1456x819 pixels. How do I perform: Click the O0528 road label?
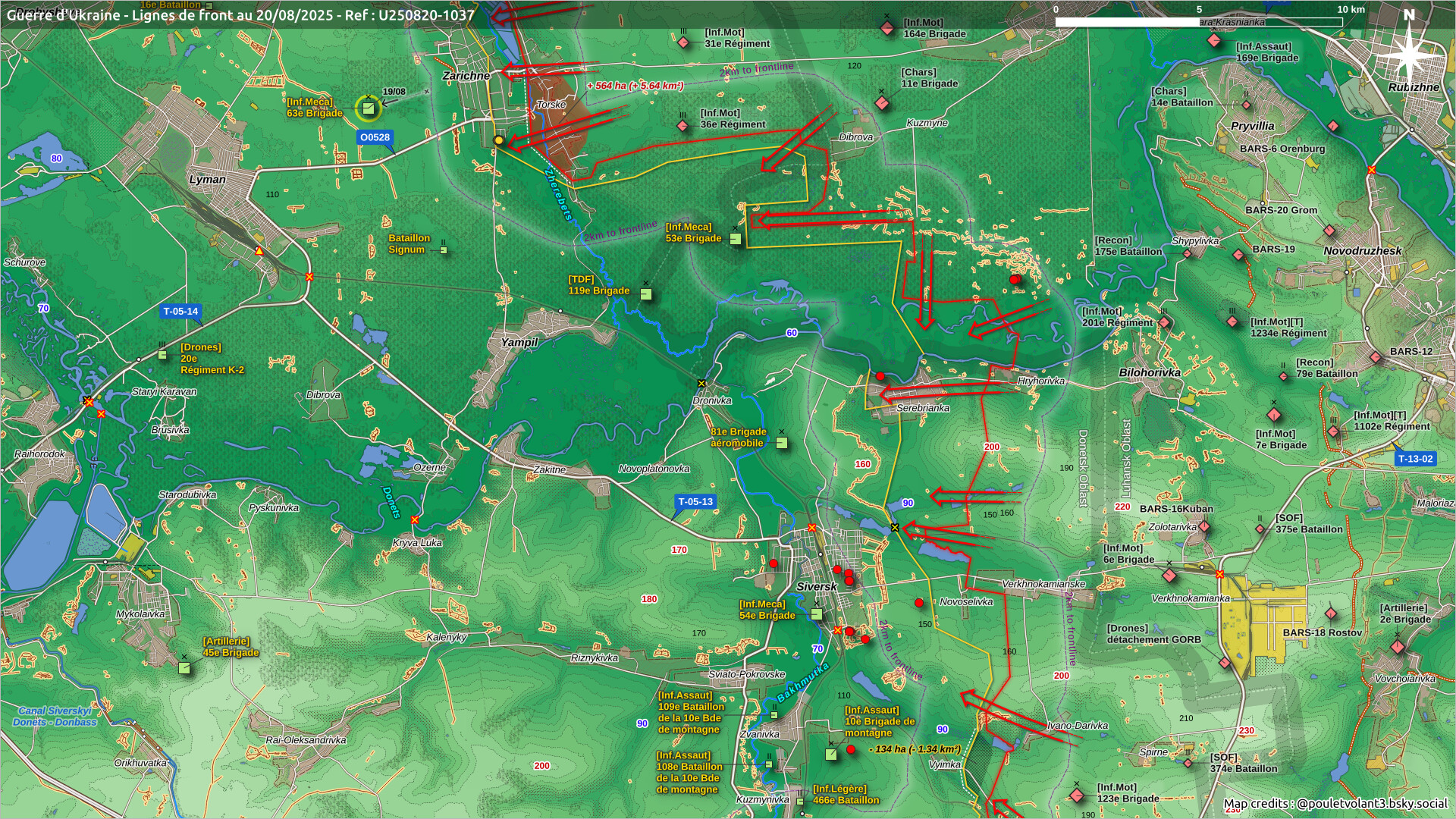375,137
